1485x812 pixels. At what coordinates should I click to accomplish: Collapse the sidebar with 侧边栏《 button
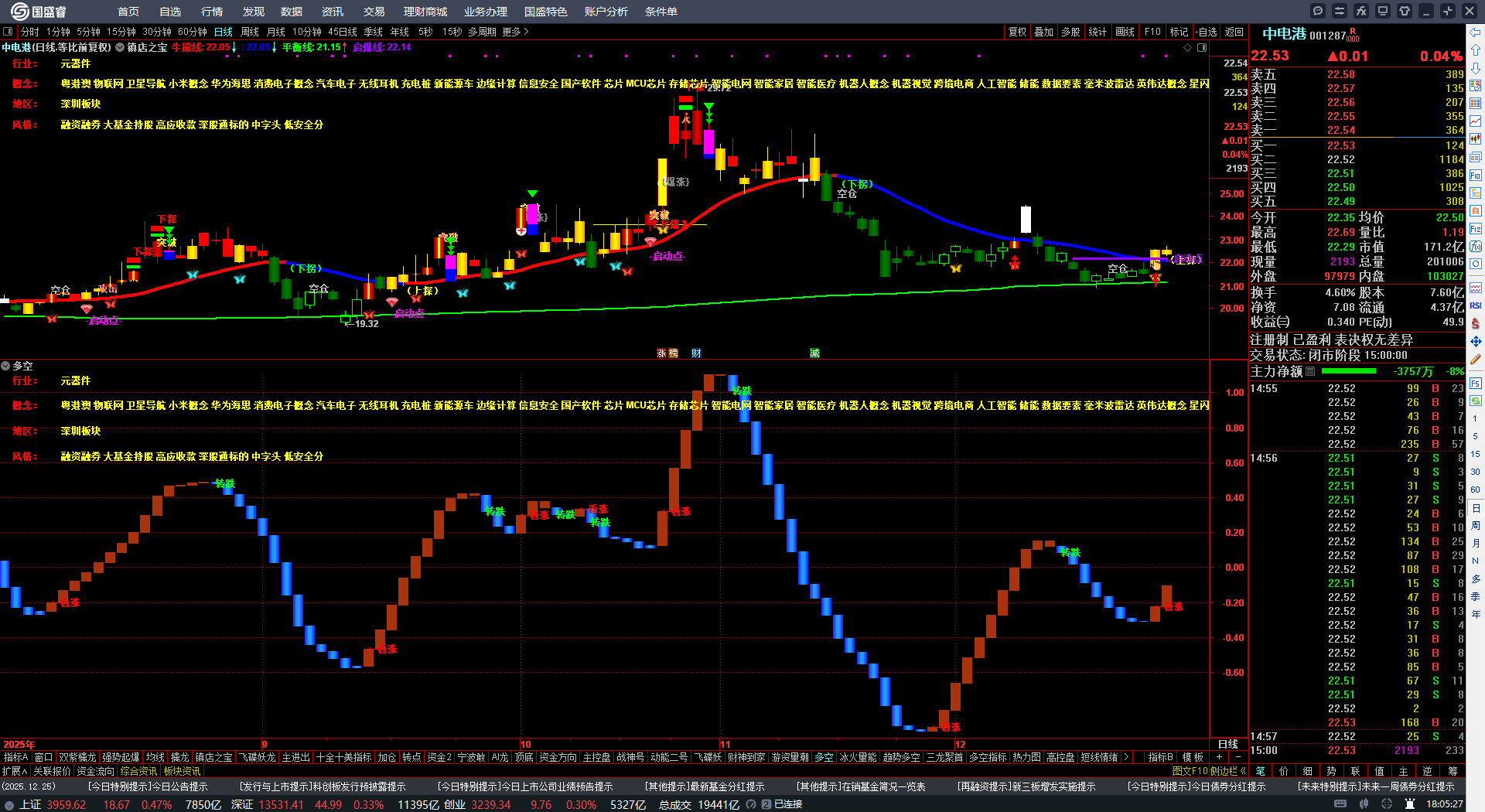[1227, 771]
